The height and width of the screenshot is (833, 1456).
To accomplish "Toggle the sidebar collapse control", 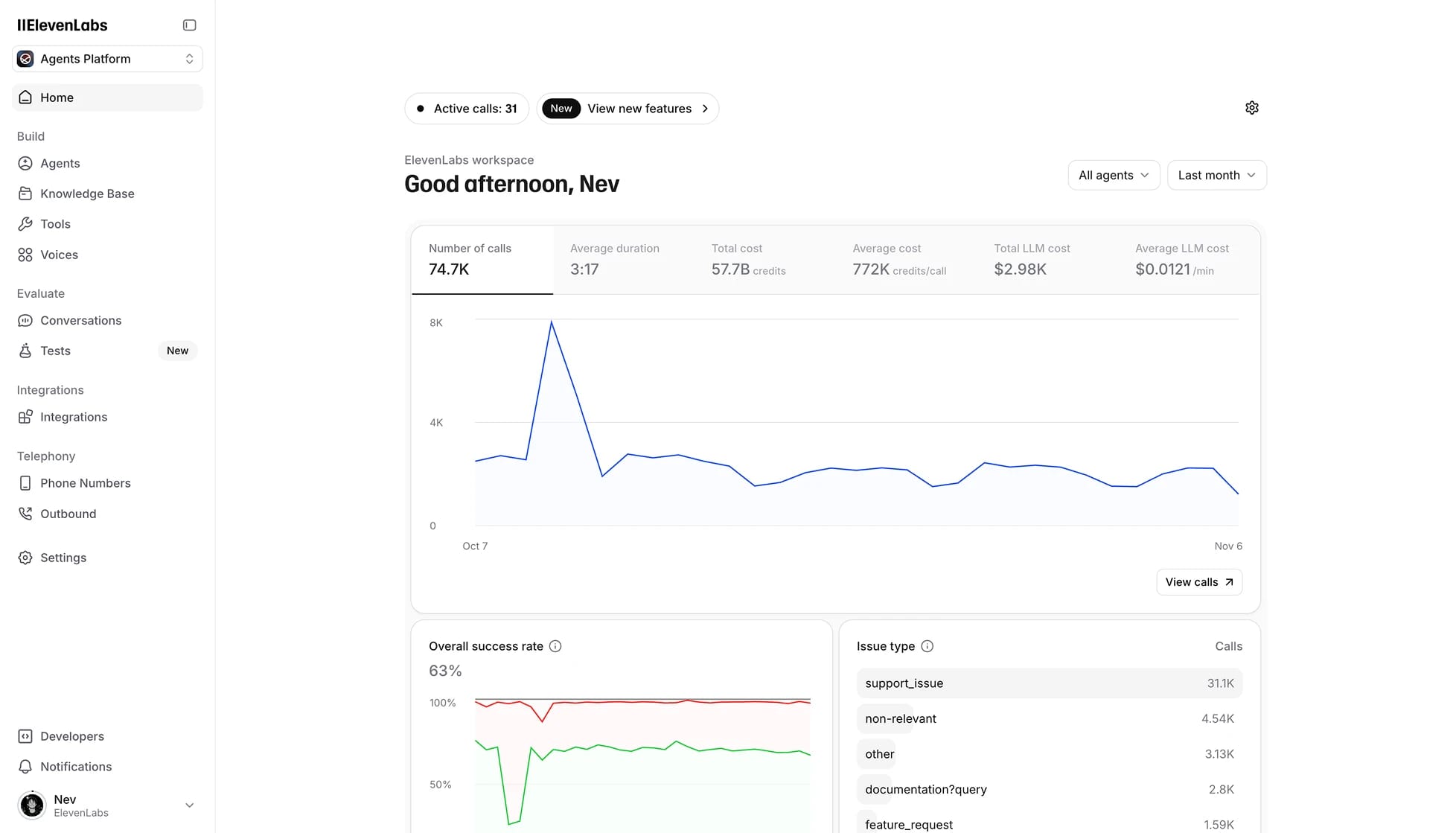I will click(188, 25).
